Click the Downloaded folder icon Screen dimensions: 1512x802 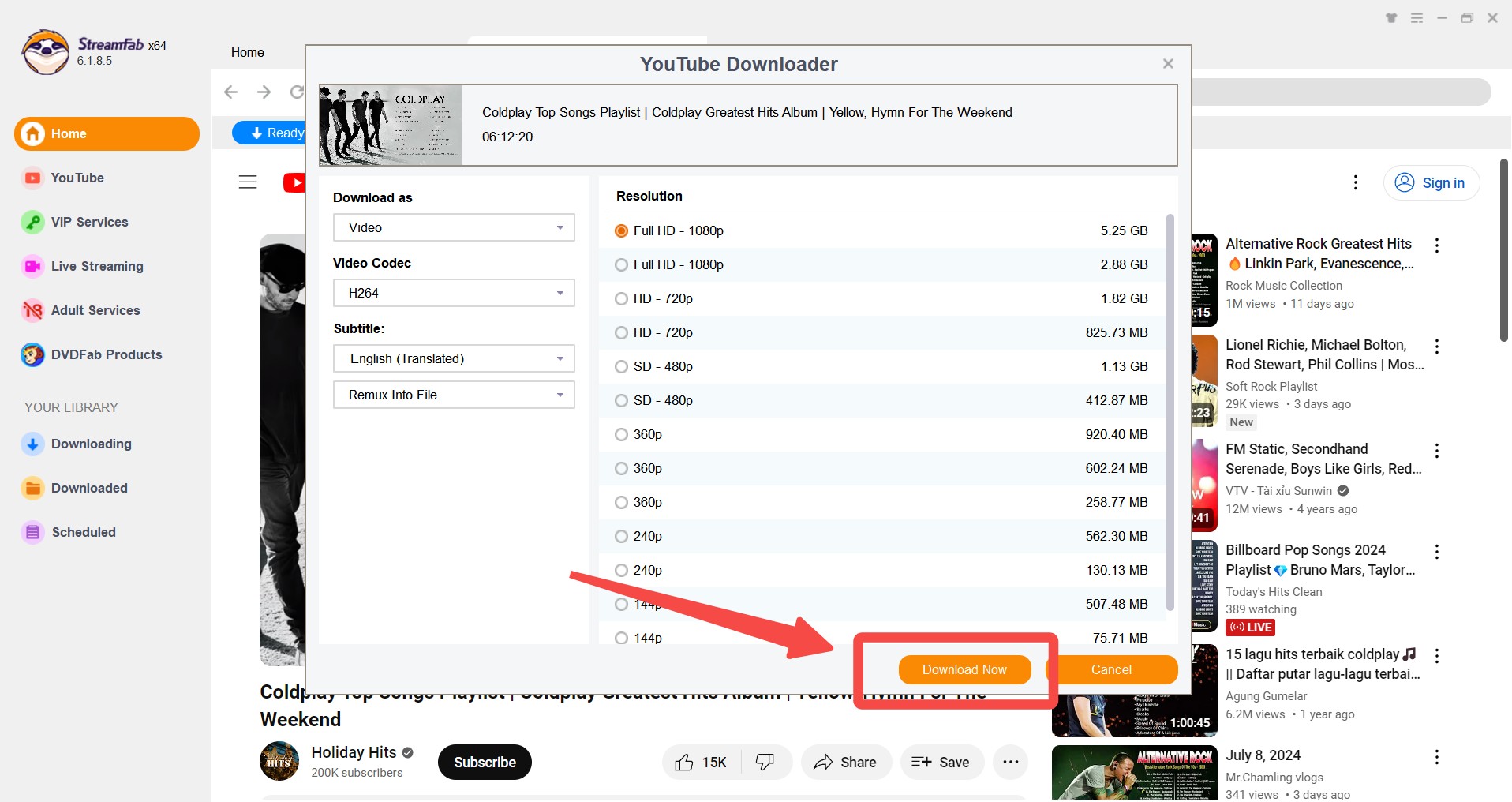(32, 488)
